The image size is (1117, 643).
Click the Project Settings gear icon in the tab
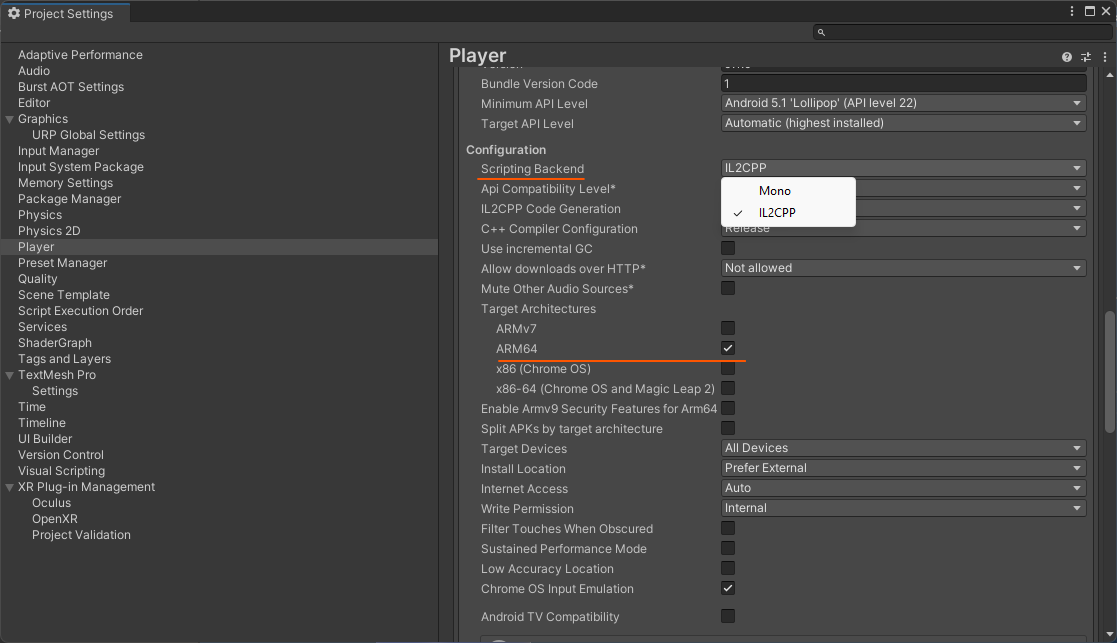pyautogui.click(x=14, y=14)
